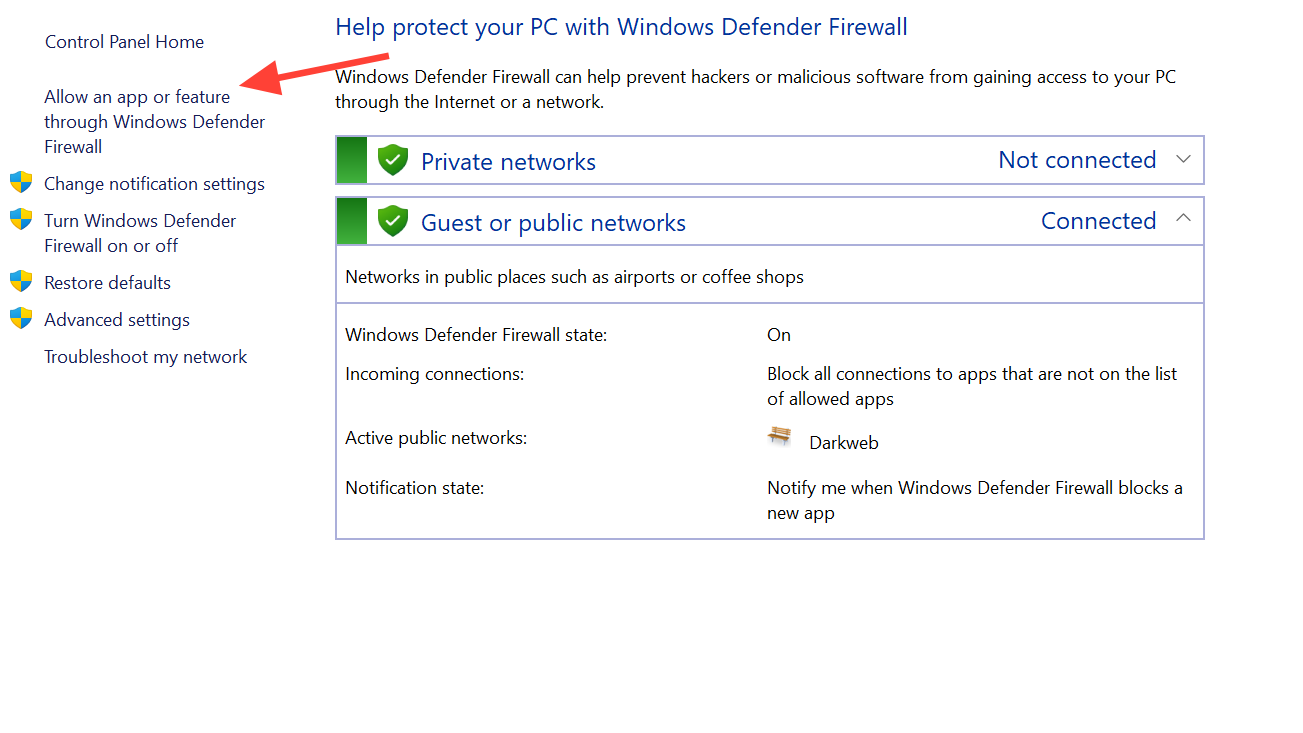Click the shield icon next to Restore defaults
The height and width of the screenshot is (733, 1303).
tap(21, 281)
